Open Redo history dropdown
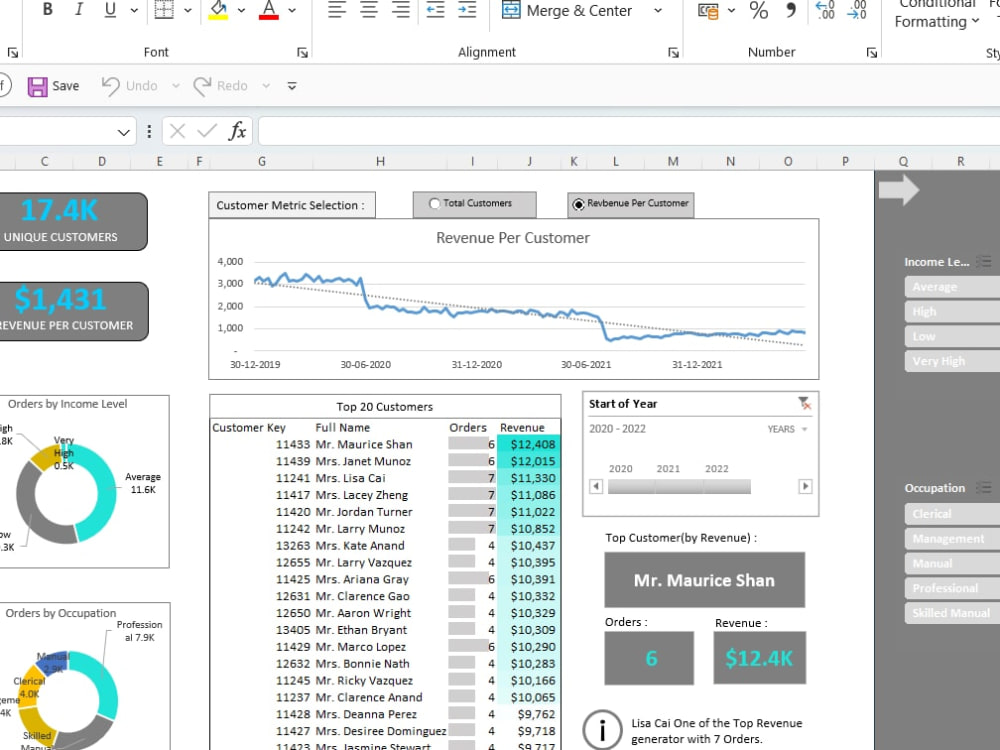Viewport: 1000px width, 750px height. (x=266, y=86)
